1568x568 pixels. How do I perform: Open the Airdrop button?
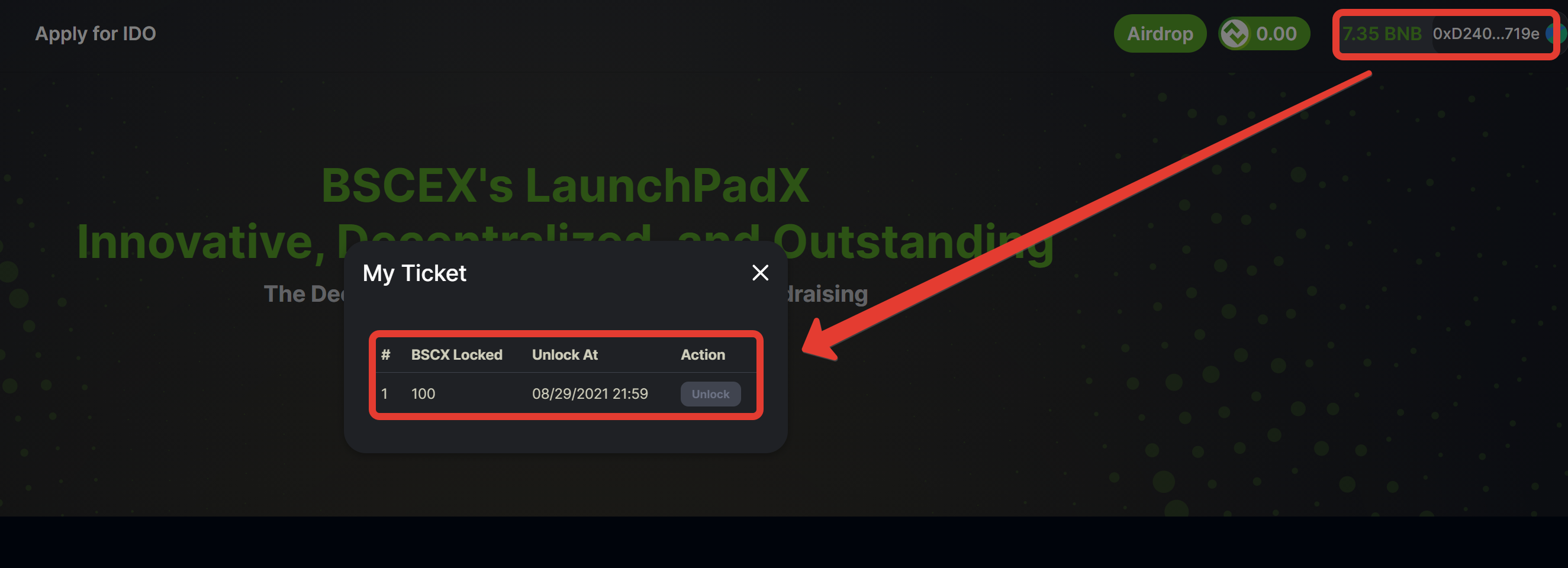pos(1160,34)
